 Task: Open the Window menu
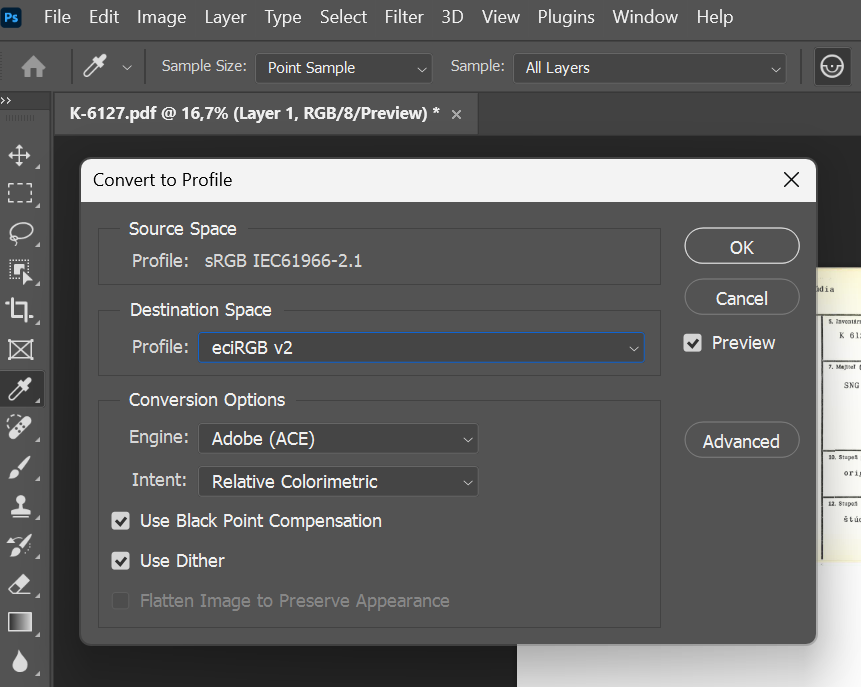point(645,17)
